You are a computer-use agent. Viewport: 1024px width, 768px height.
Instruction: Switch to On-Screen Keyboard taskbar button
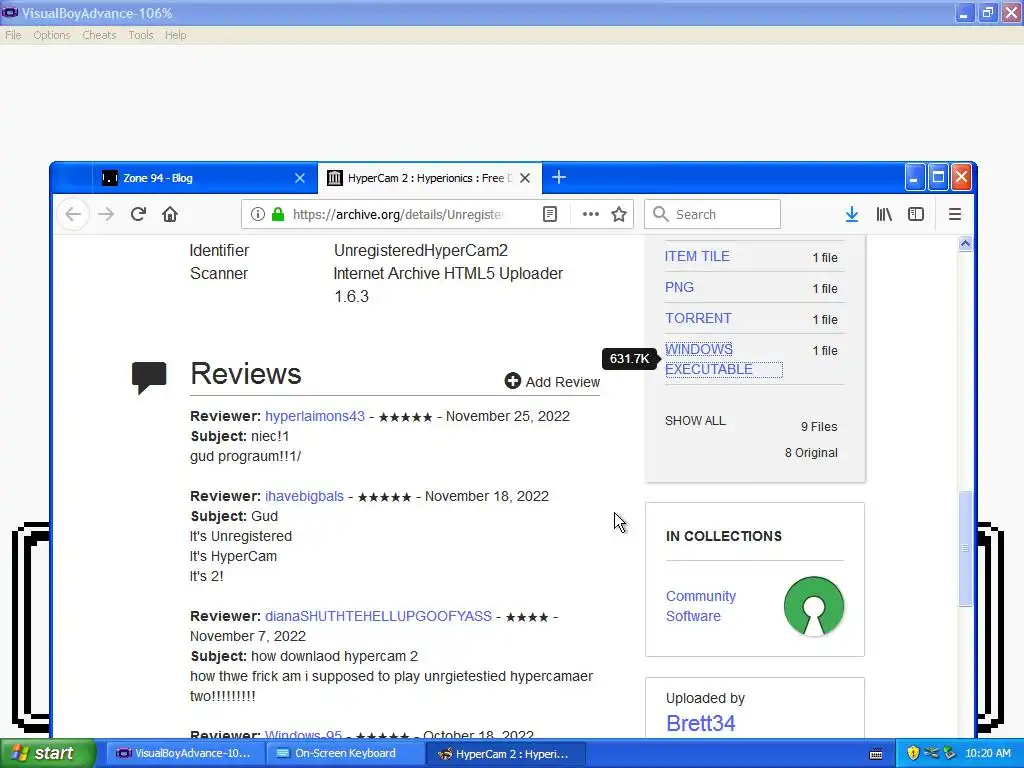345,754
